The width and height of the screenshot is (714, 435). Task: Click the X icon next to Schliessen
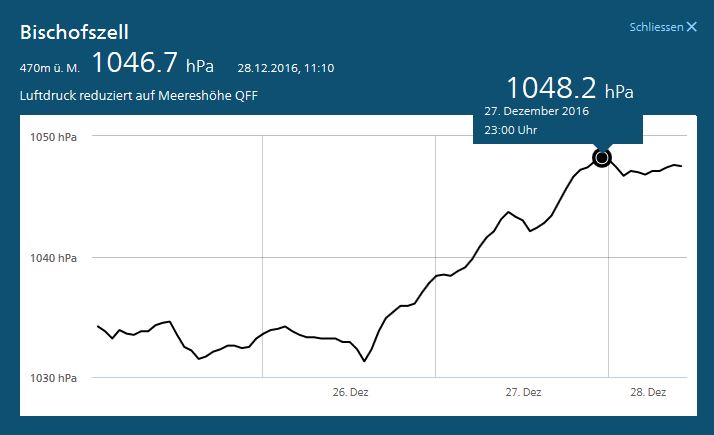pyautogui.click(x=691, y=27)
